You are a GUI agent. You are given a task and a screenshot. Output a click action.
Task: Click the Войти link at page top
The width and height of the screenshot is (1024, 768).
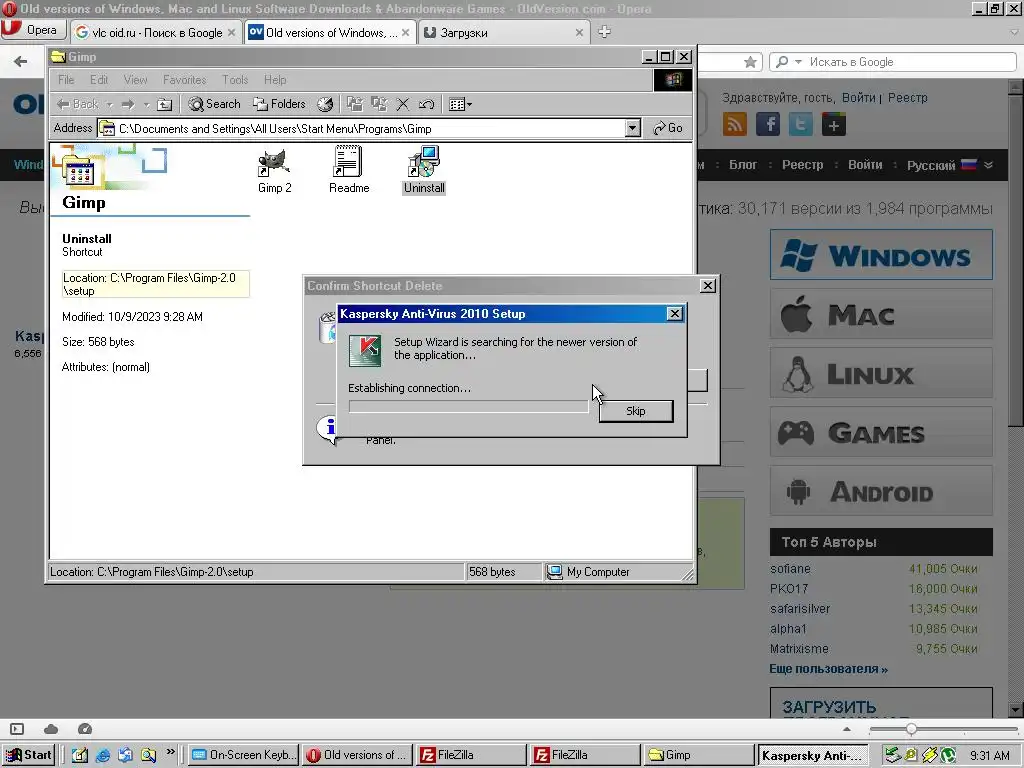[x=858, y=97]
